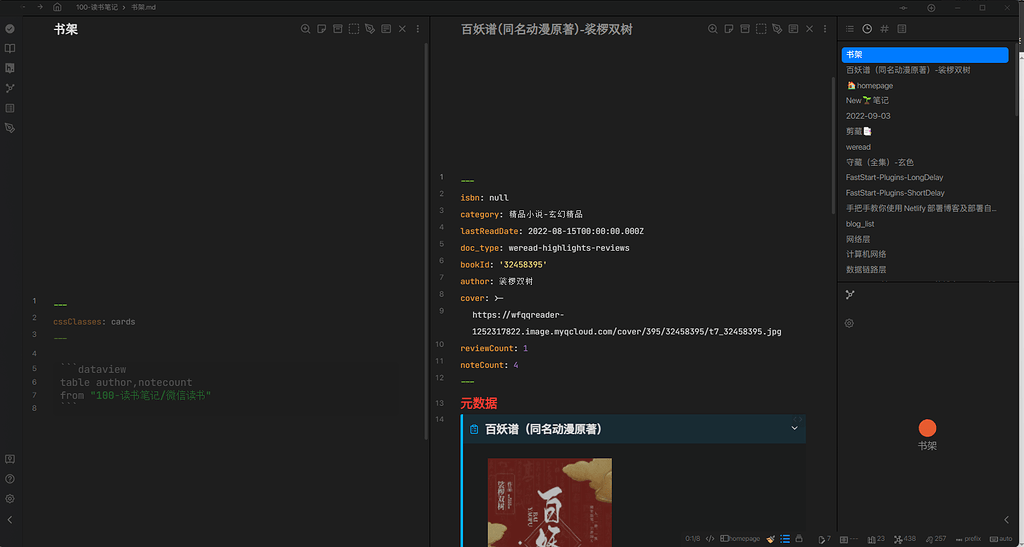Collapse the right sidebar with the chevron
The image size is (1024, 547).
click(1006, 520)
